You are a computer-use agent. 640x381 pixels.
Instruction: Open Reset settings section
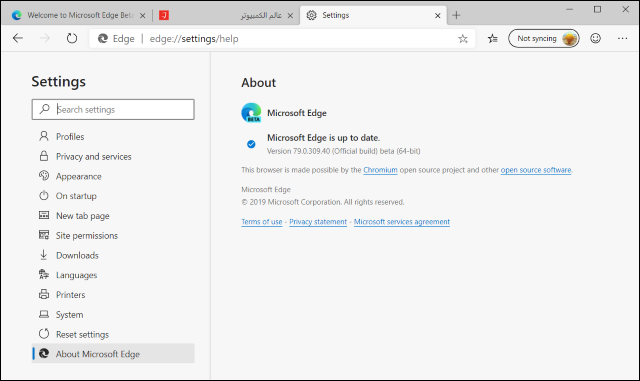(113, 334)
